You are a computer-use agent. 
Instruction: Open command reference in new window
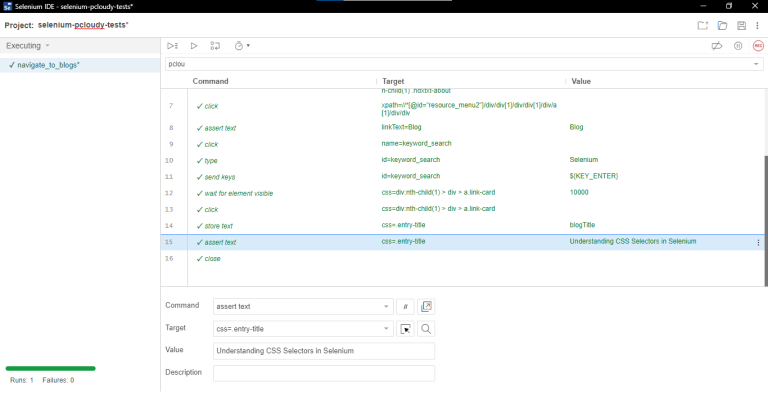pyautogui.click(x=426, y=306)
